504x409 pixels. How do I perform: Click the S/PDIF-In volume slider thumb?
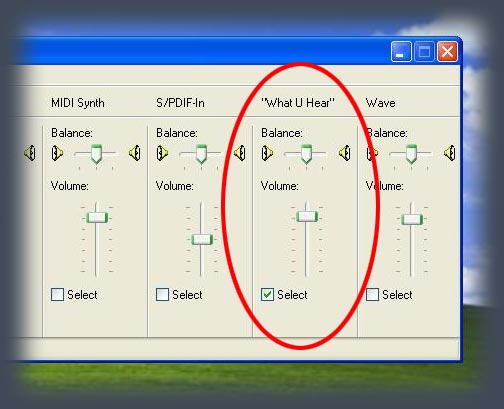click(202, 239)
